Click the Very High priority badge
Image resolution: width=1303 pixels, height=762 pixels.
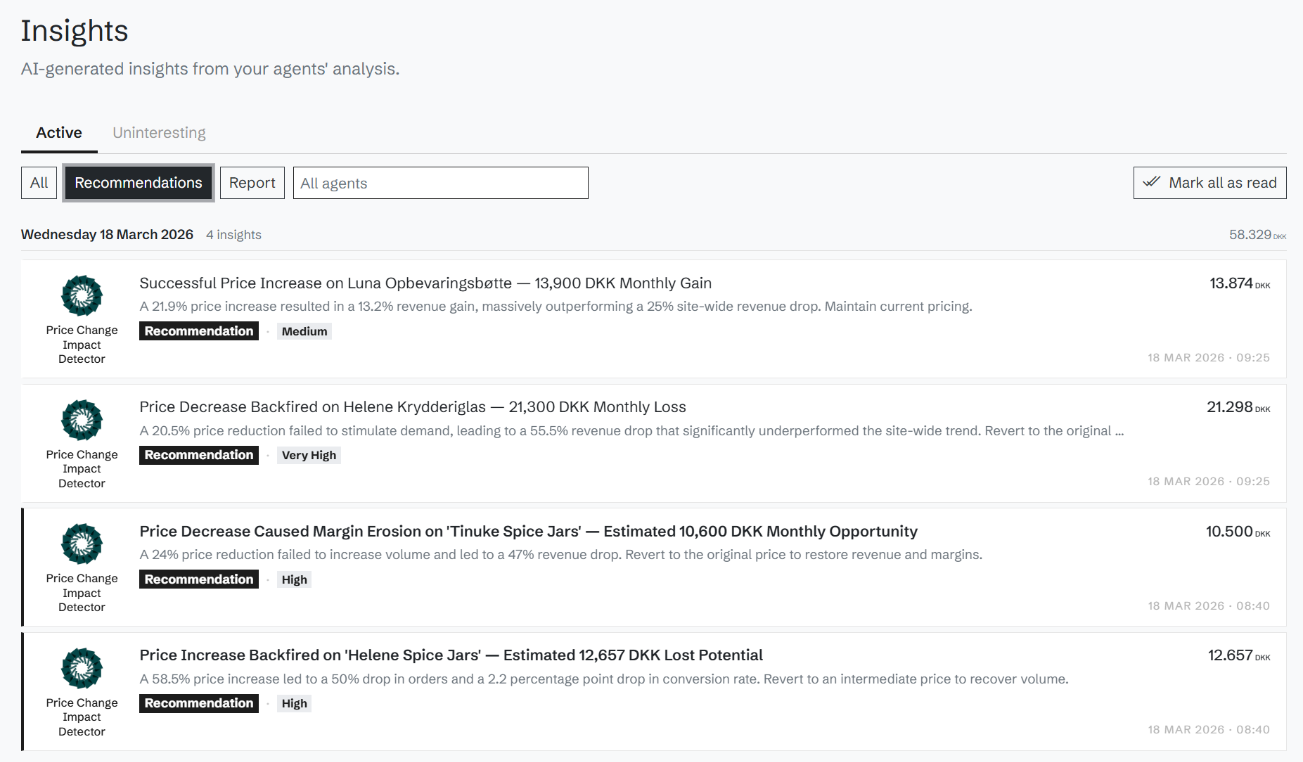point(309,455)
